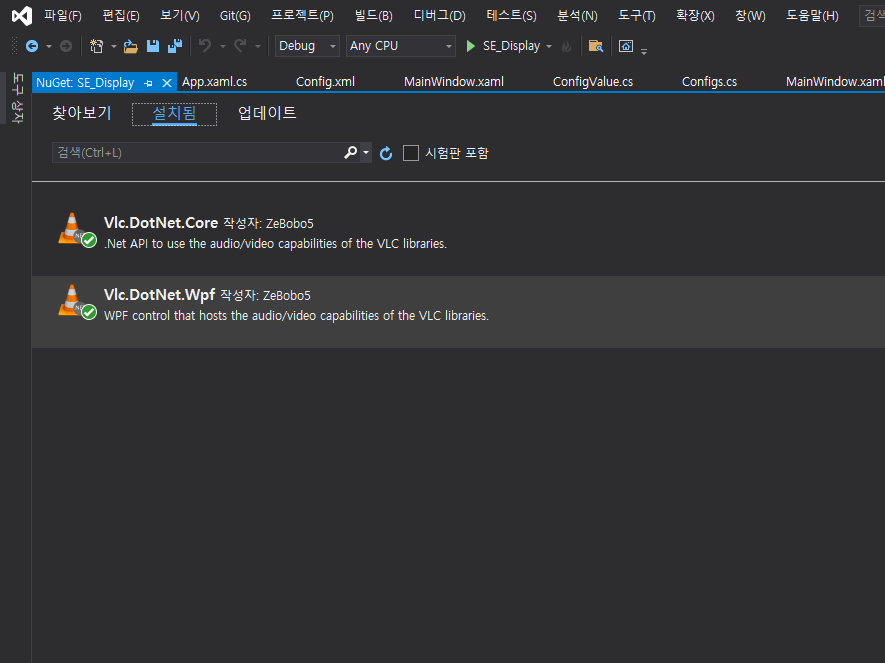
Task: Enable the 시험판 포함 prerelease checkbox
Action: (411, 152)
